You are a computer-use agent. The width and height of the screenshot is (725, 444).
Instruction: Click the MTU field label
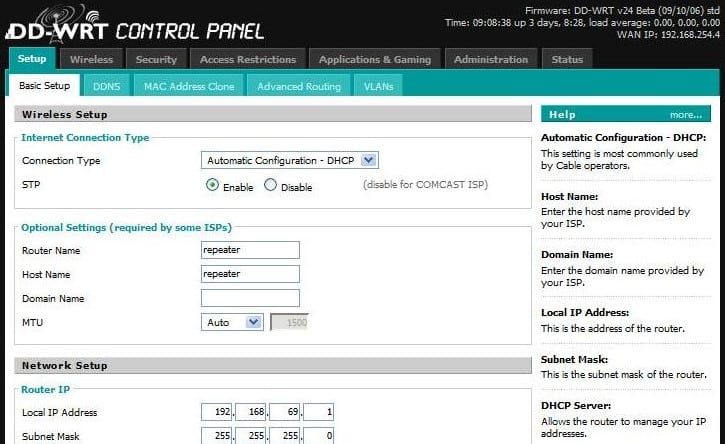point(32,322)
